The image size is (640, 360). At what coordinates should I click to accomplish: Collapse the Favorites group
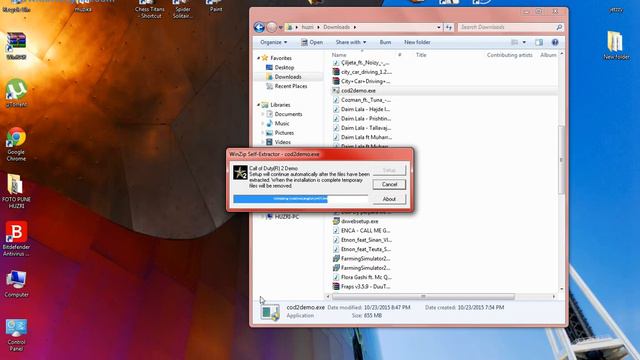[258, 58]
